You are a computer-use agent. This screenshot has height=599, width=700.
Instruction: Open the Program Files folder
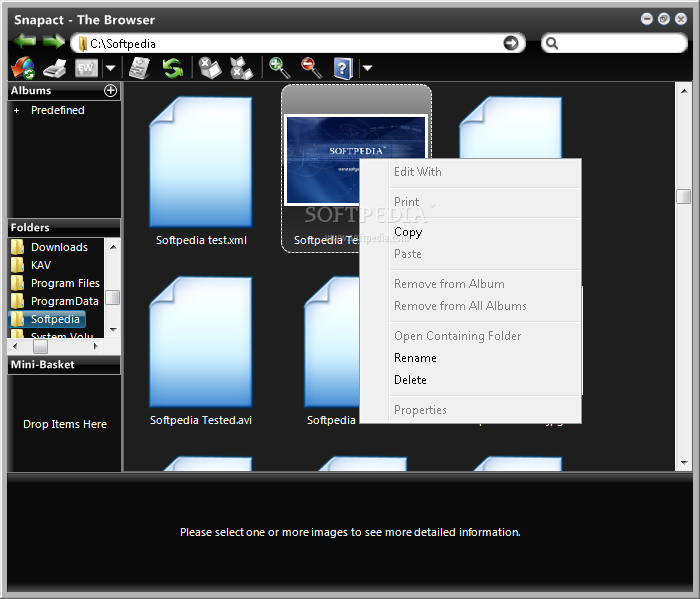tap(65, 283)
